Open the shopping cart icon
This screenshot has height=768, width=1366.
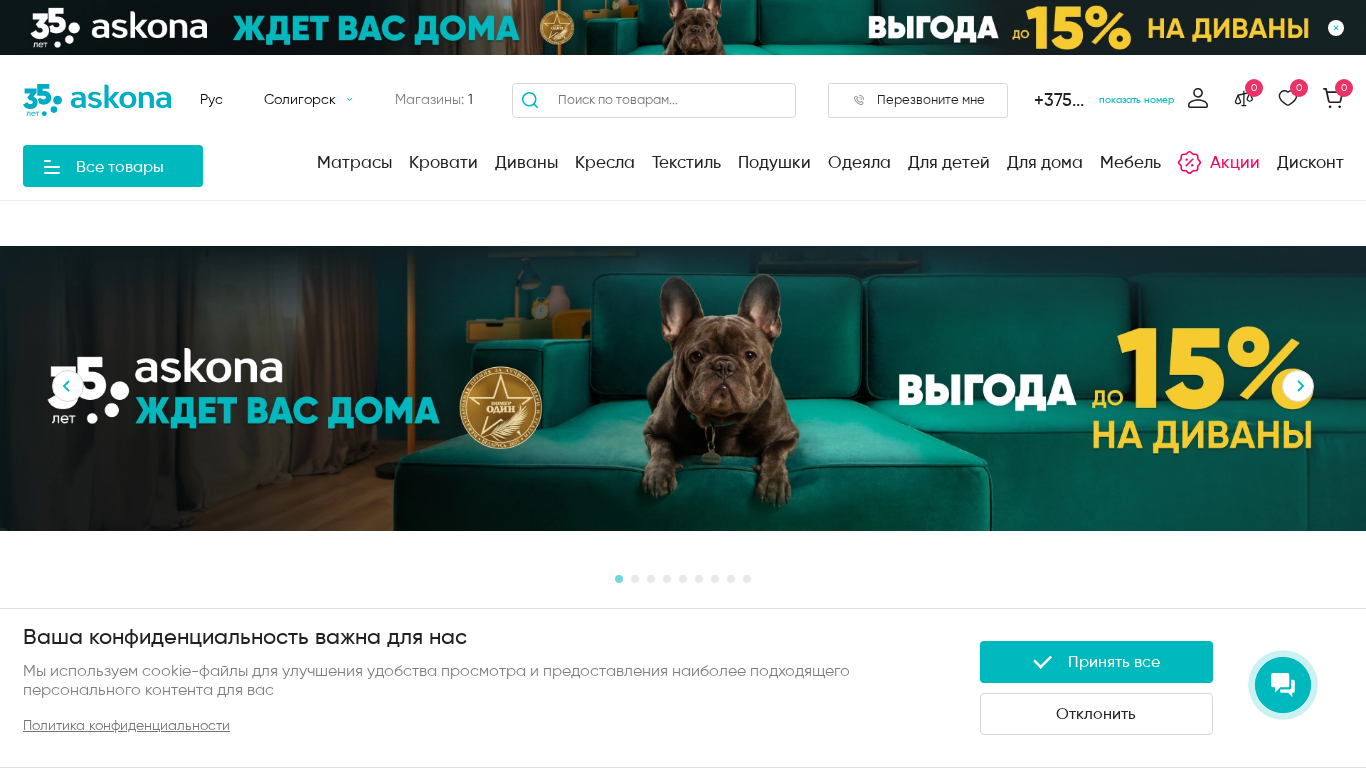tap(1333, 98)
